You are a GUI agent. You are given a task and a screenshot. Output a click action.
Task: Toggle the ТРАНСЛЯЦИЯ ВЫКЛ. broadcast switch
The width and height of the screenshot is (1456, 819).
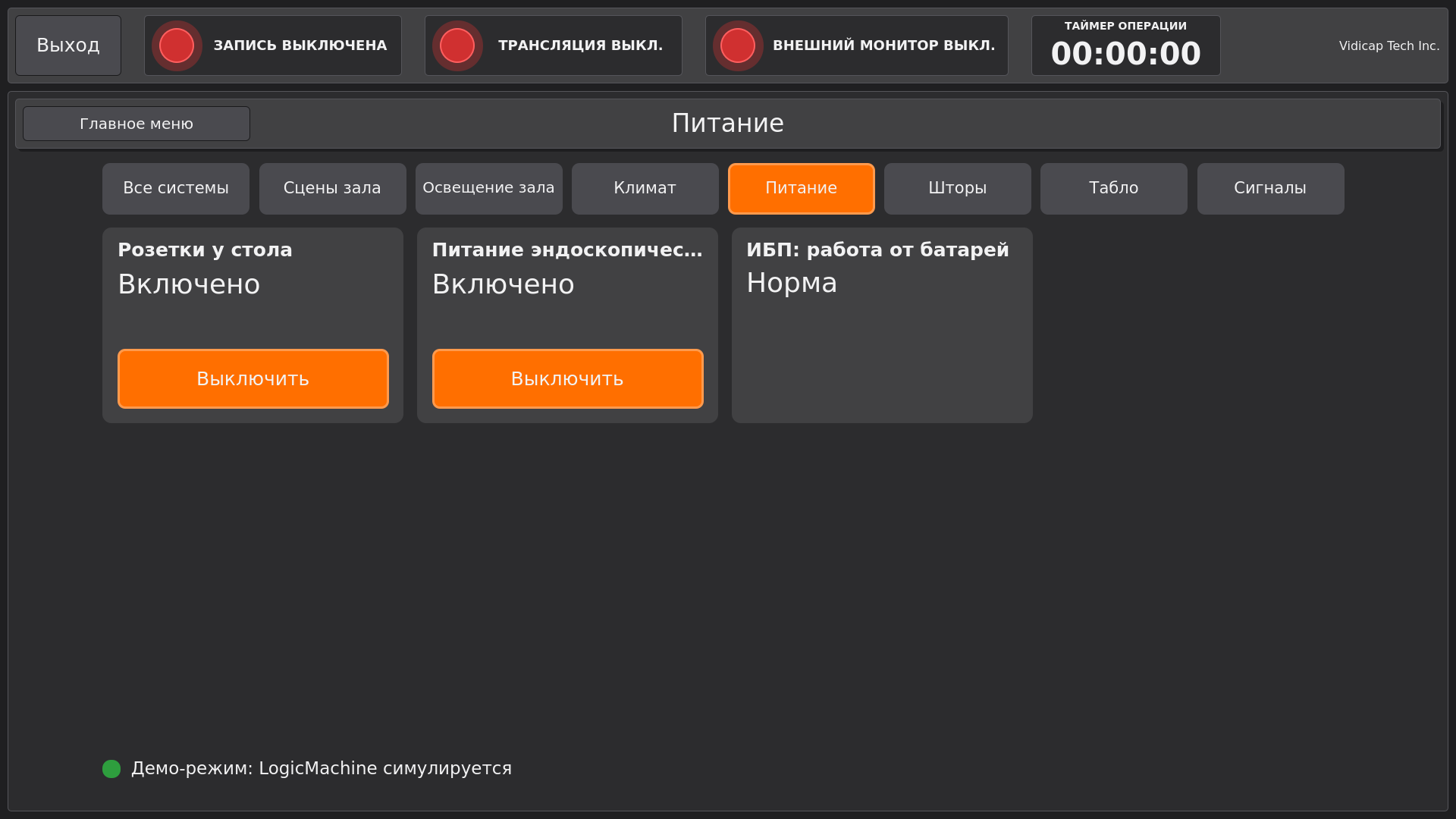(554, 45)
